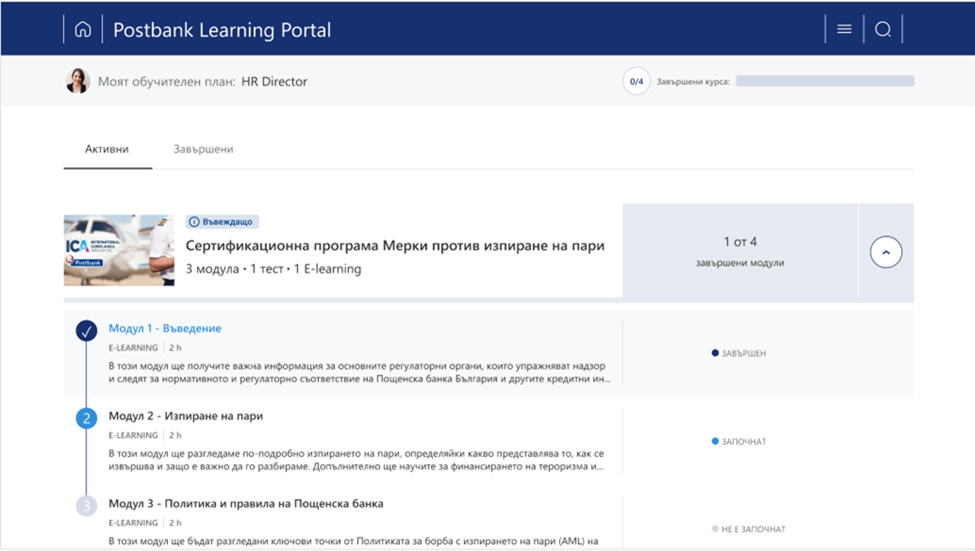Click the checkmark circle for Модул 1

pyautogui.click(x=86, y=331)
